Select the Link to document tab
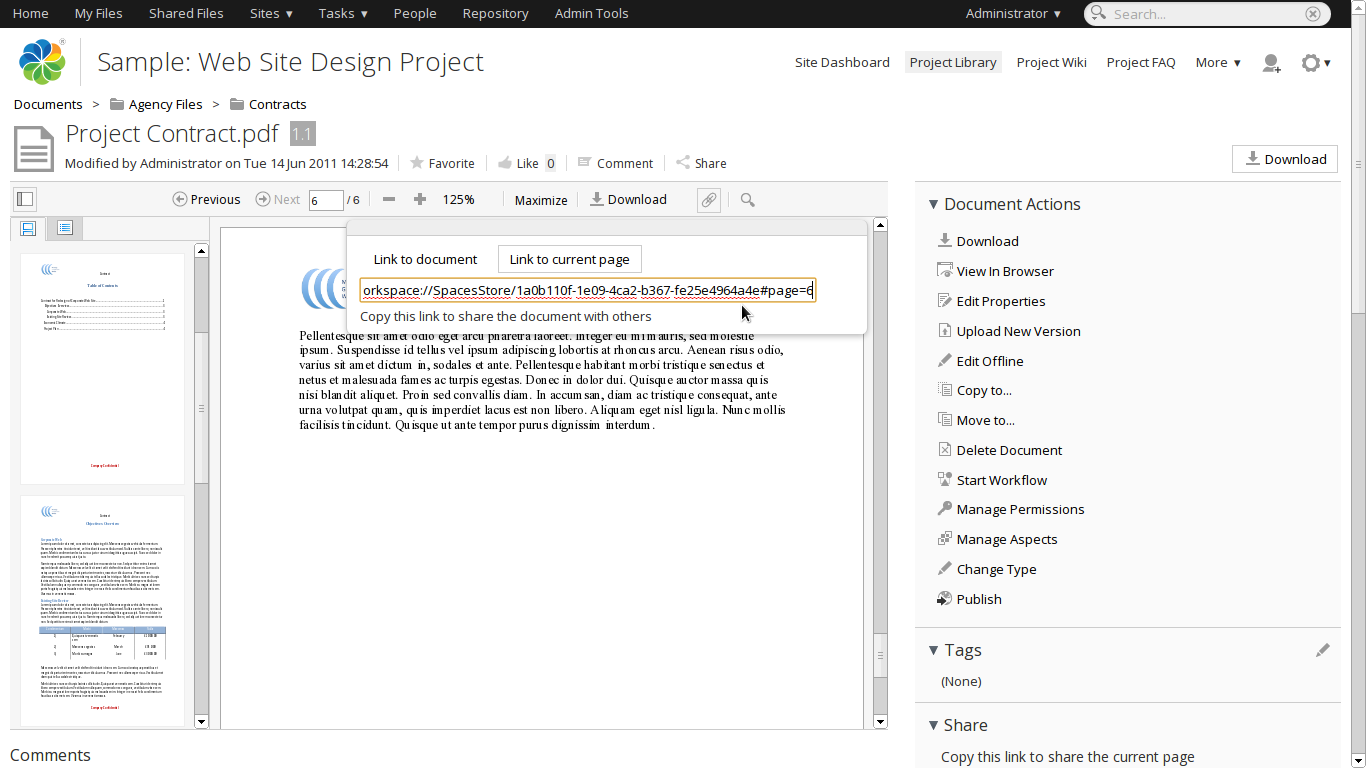This screenshot has height=768, width=1366. pos(425,259)
